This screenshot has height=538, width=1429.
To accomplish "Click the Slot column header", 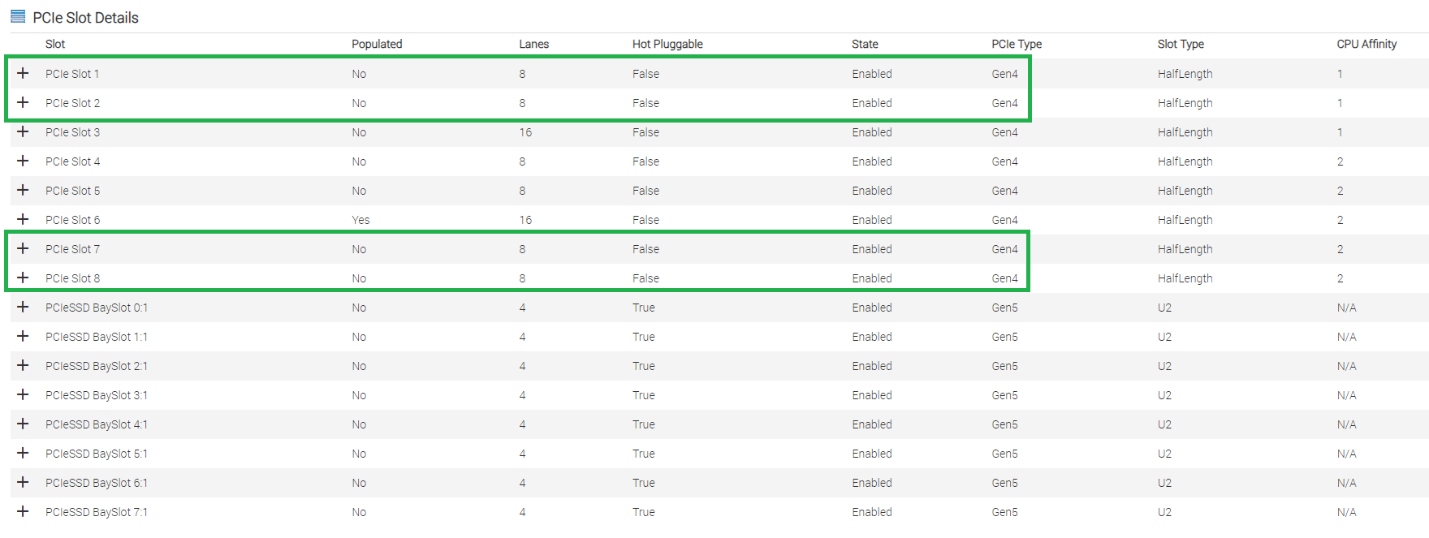I will (x=55, y=44).
